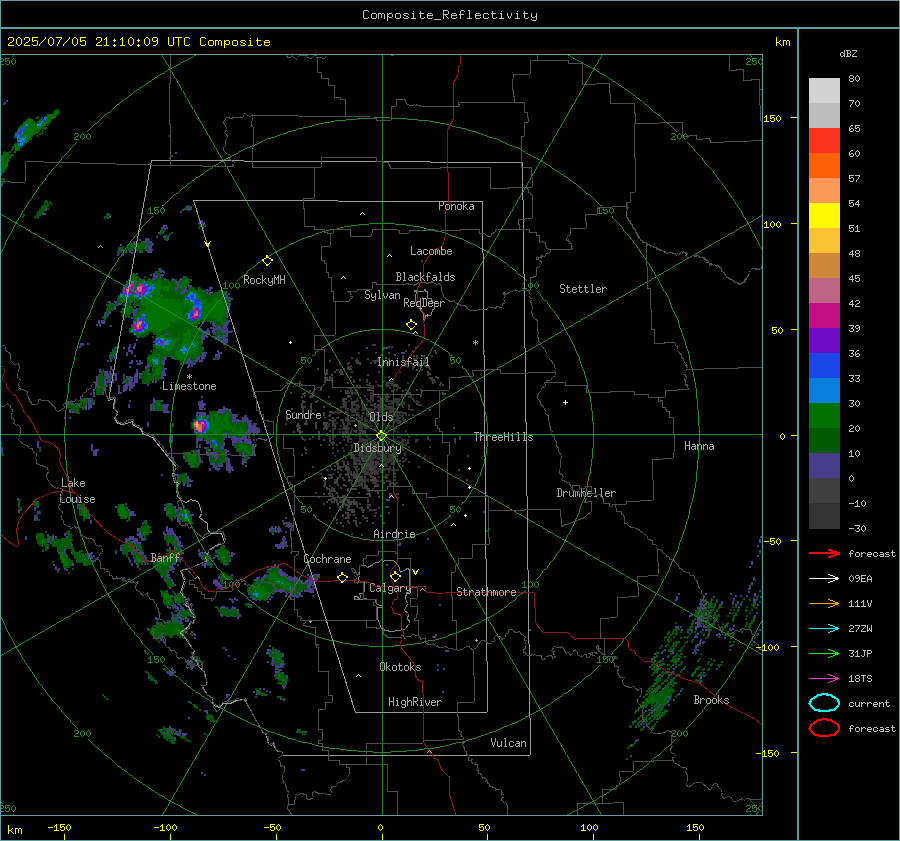Click the asterisk marker east of Innisfail

click(475, 343)
